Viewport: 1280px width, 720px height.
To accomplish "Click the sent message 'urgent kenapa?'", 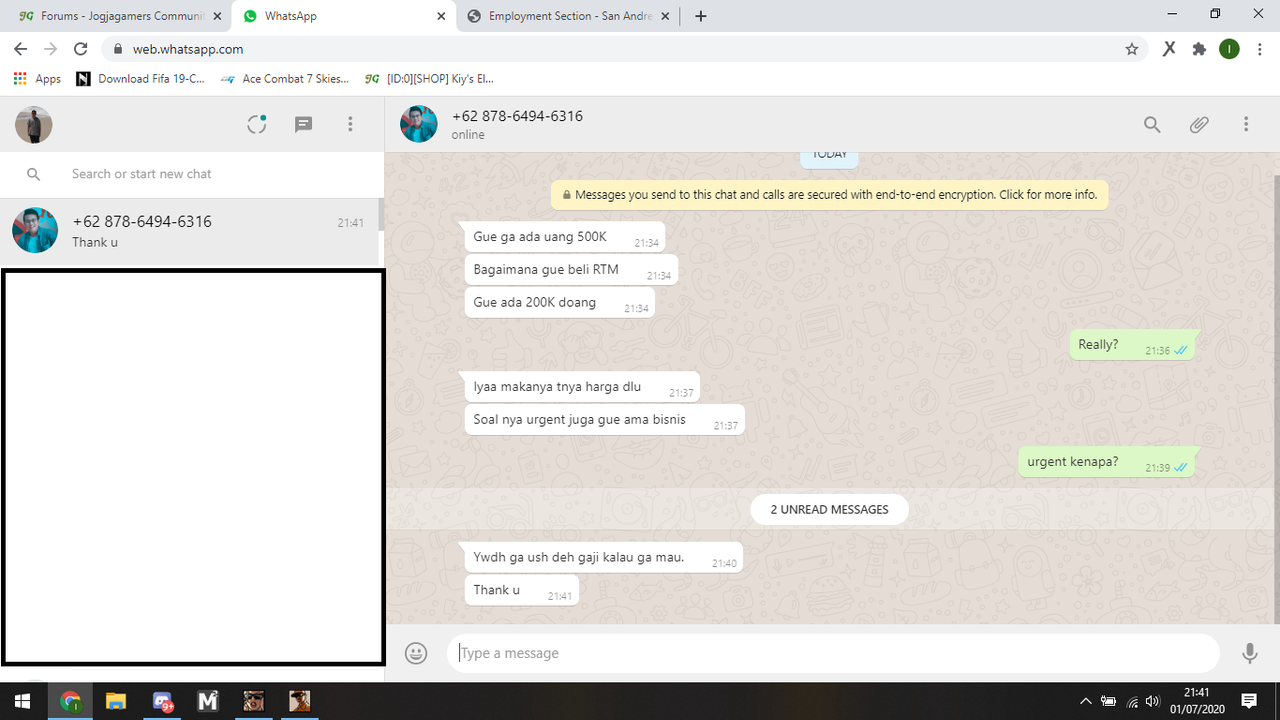I will [x=1107, y=462].
